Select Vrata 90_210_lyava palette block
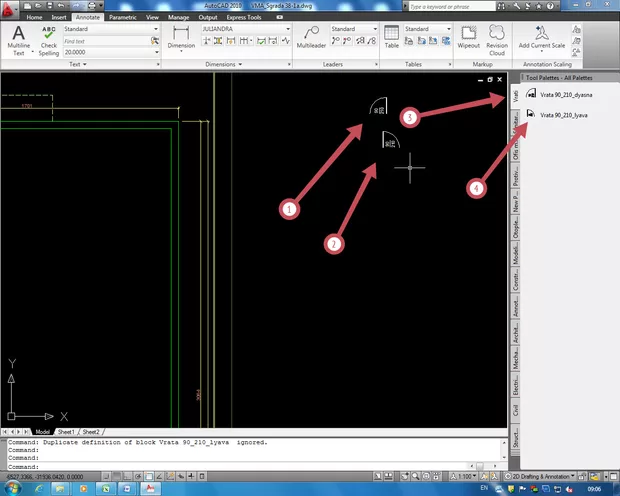This screenshot has width=620, height=496. pos(562,115)
